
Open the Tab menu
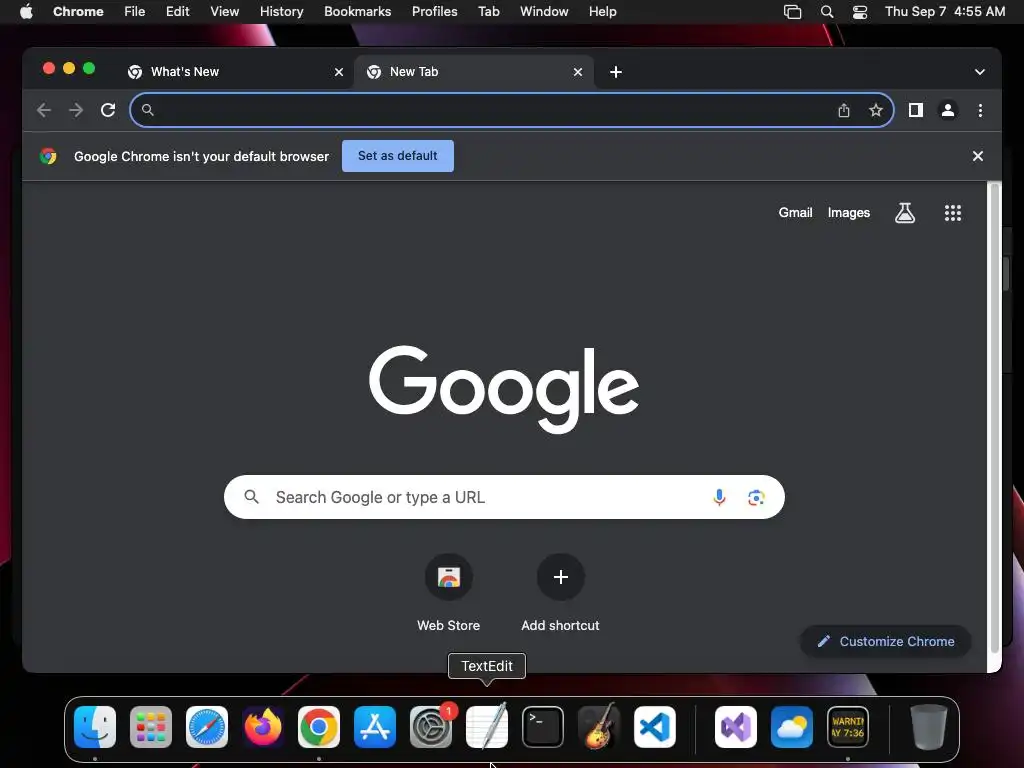pos(488,12)
